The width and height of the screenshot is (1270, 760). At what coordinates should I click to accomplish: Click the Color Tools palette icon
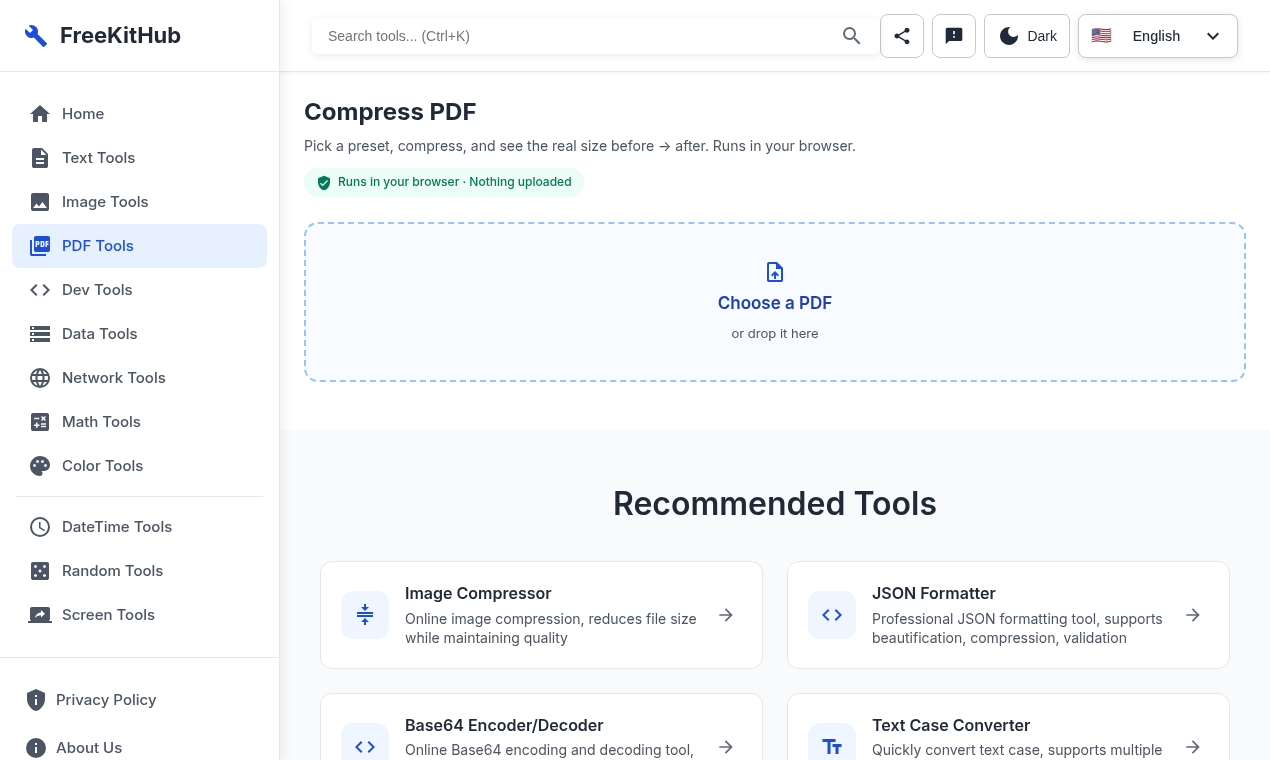[x=40, y=466]
